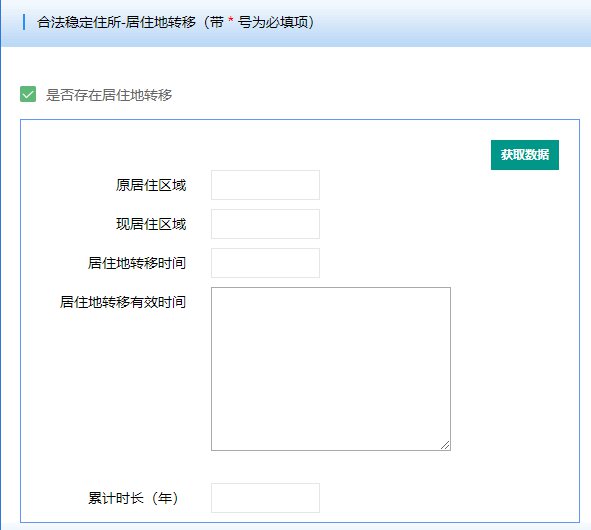Screen dimensions: 591x530
Task: Click the 原居住区域 field label
Action: click(x=151, y=185)
